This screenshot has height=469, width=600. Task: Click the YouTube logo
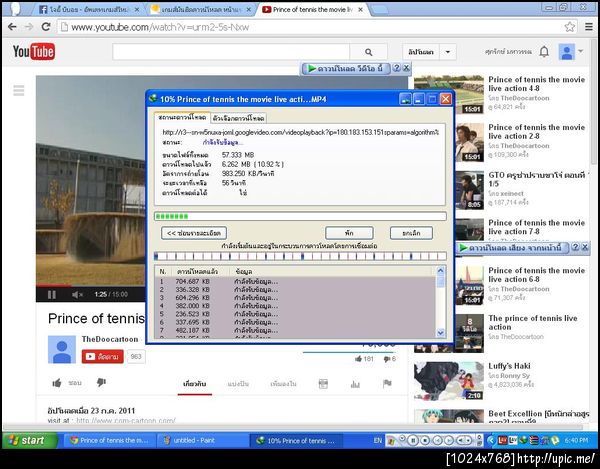click(34, 52)
